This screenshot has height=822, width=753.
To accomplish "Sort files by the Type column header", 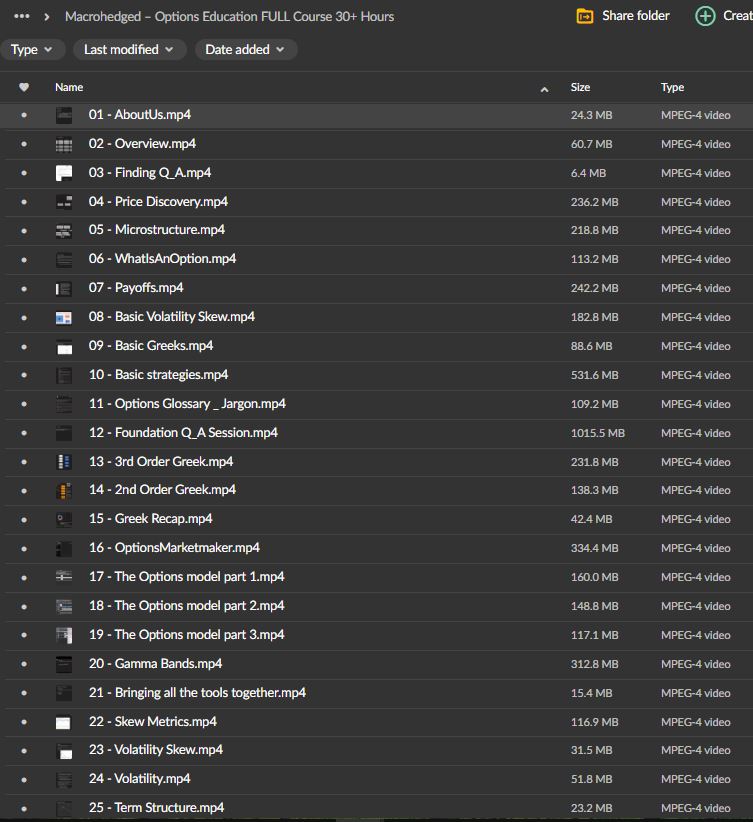I will (672, 88).
